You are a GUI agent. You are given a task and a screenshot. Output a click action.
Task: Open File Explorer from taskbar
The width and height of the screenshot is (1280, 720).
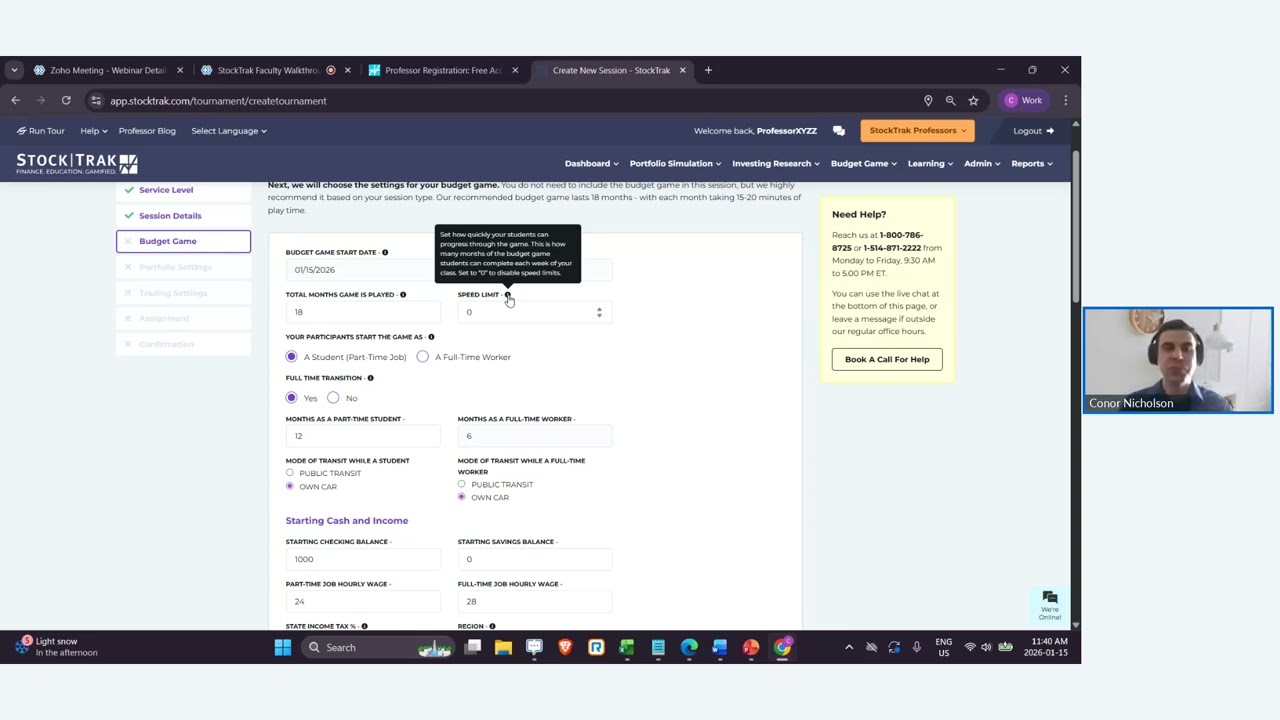coord(504,648)
